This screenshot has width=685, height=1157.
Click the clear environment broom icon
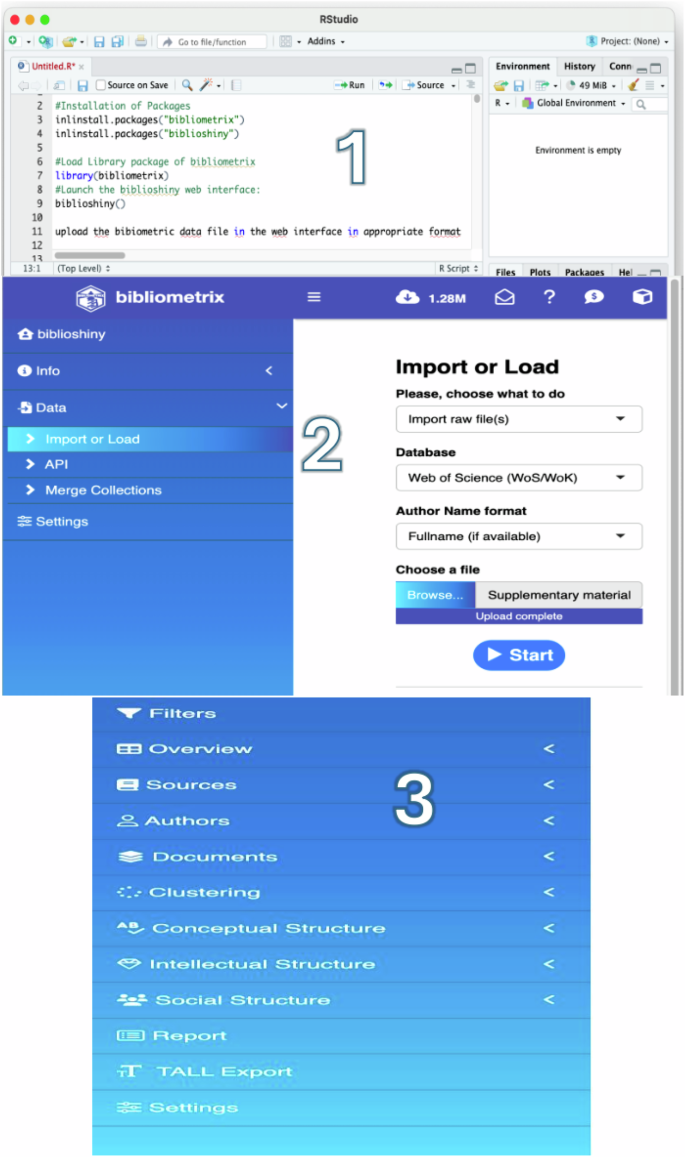[x=633, y=86]
